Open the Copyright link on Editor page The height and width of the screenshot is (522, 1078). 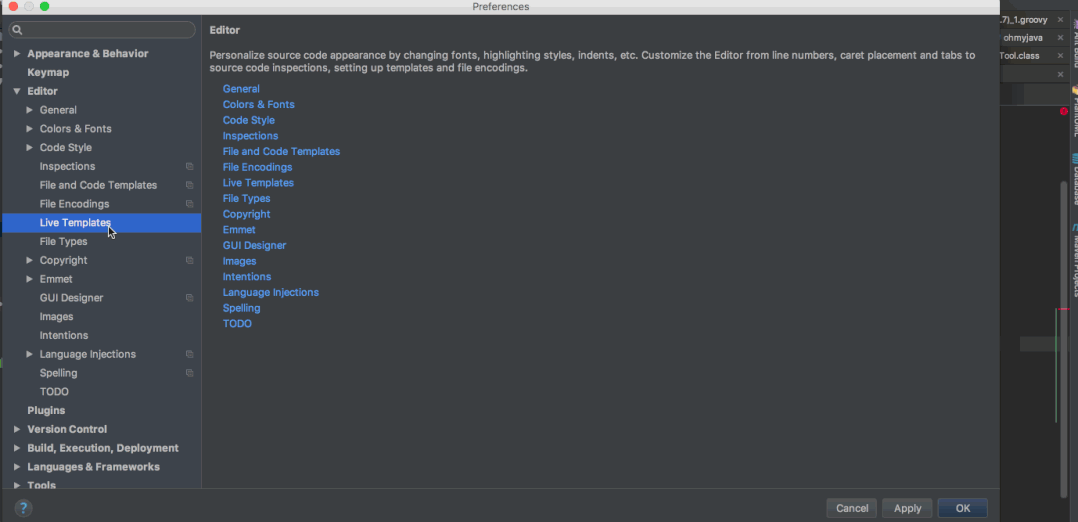(x=247, y=215)
